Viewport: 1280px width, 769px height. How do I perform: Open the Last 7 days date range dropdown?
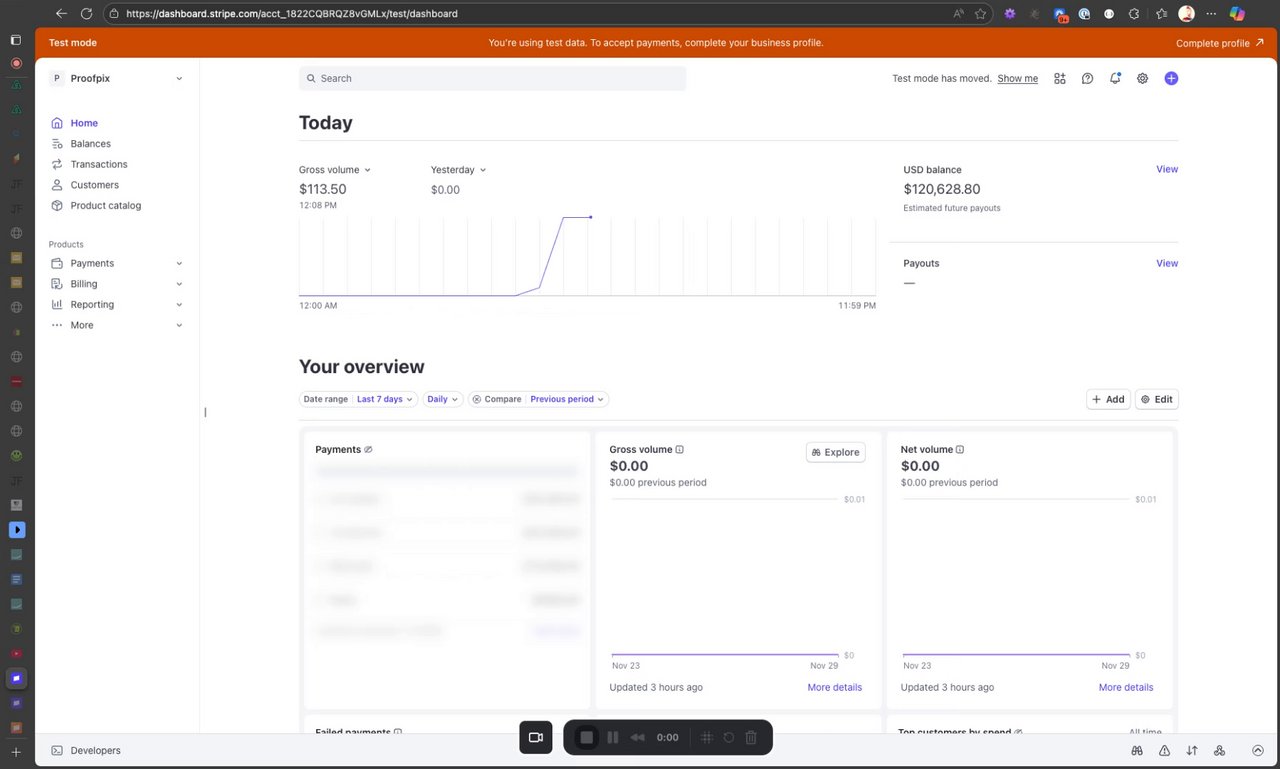(x=385, y=399)
